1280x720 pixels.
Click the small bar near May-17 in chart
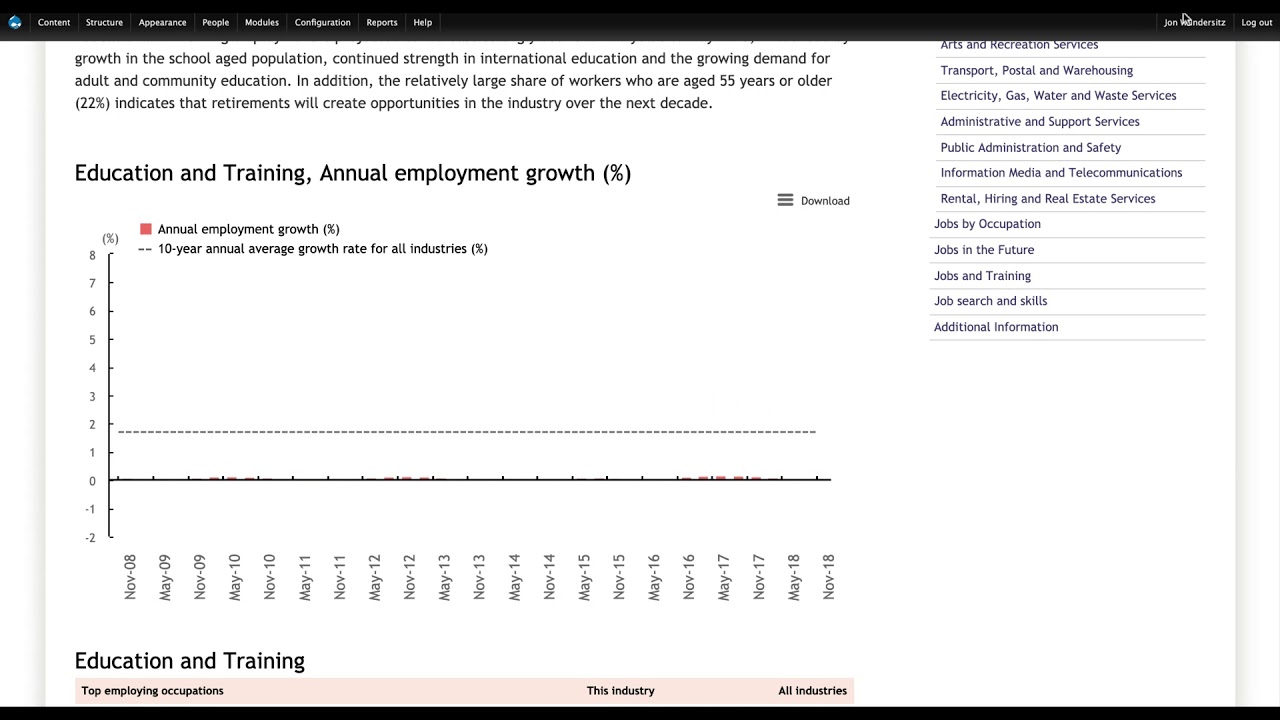(x=721, y=478)
